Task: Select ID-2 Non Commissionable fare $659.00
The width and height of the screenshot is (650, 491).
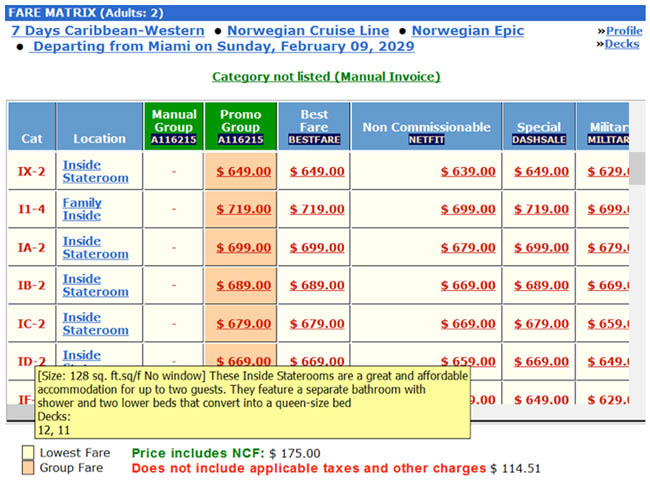Action: 468,360
